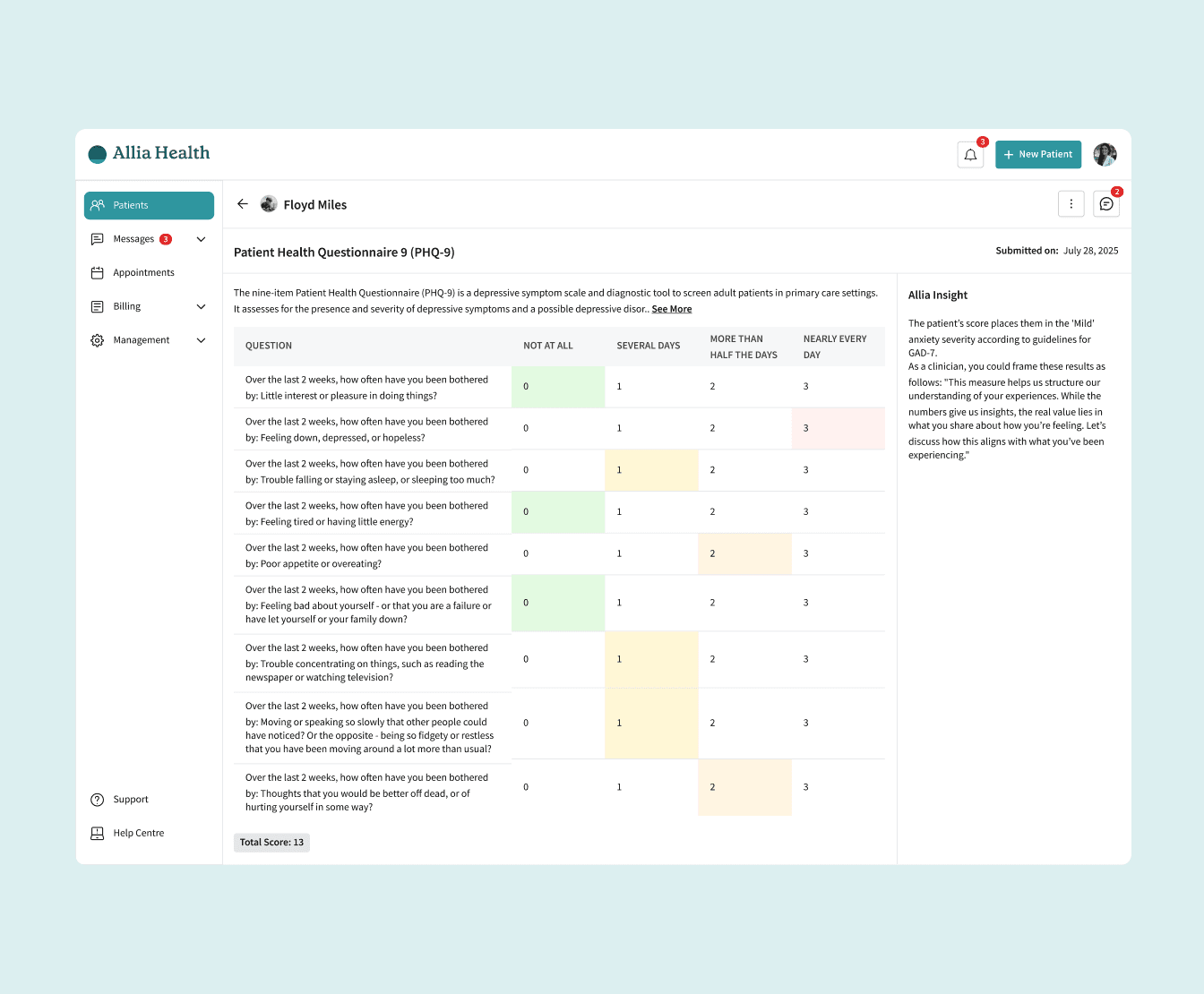
Task: Open Appointments in the sidebar
Action: tap(149, 272)
